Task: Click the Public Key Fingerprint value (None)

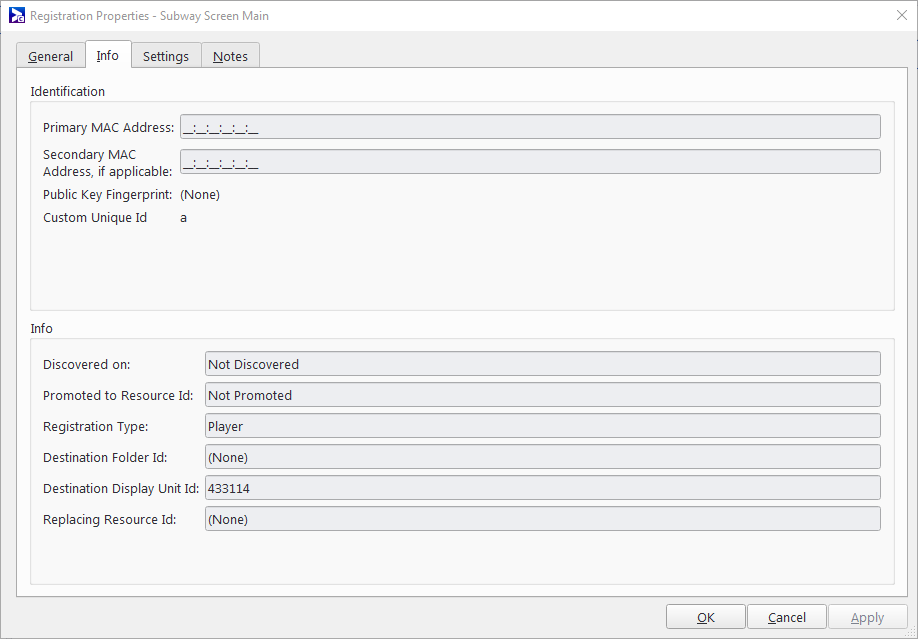Action: (x=200, y=195)
